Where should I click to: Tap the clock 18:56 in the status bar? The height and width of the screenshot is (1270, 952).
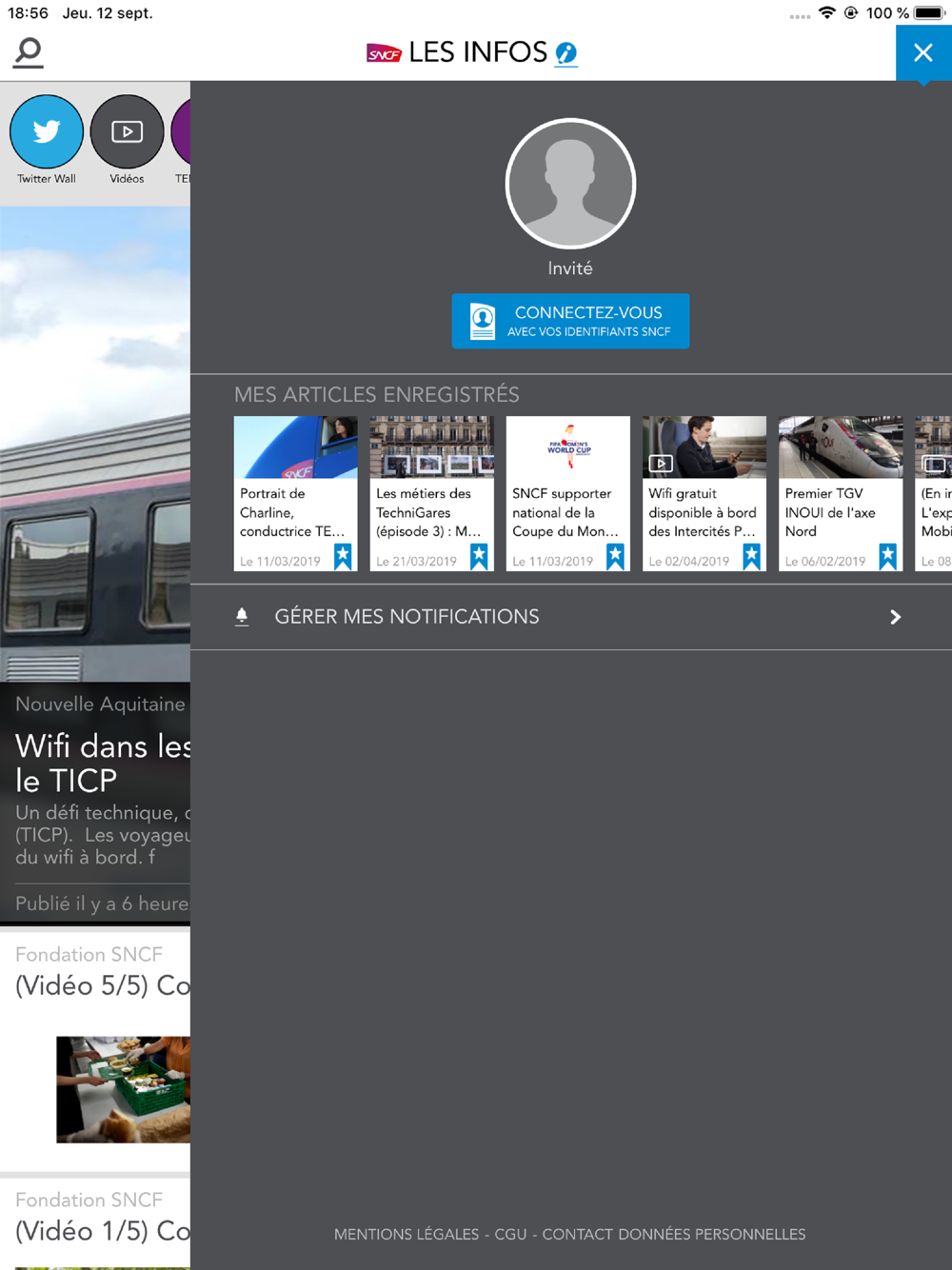28,13
